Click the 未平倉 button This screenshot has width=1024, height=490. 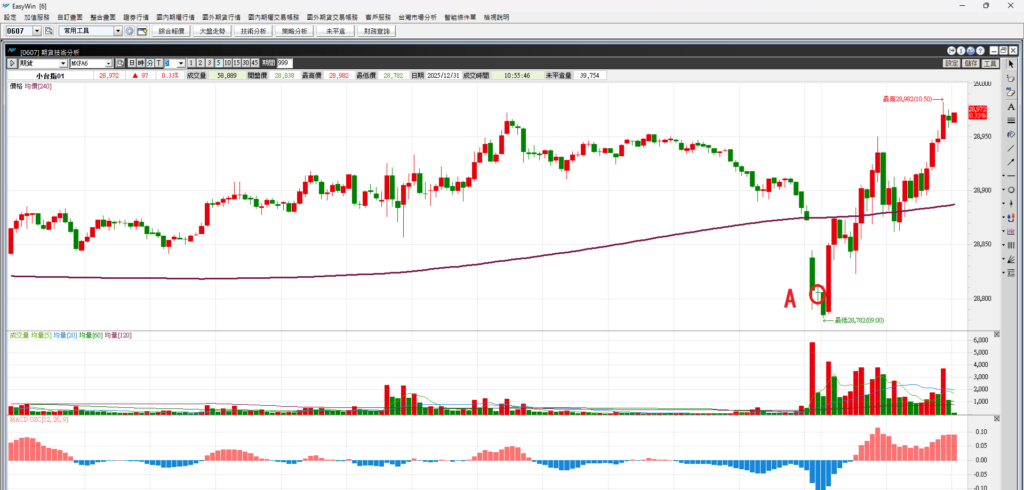coord(334,32)
